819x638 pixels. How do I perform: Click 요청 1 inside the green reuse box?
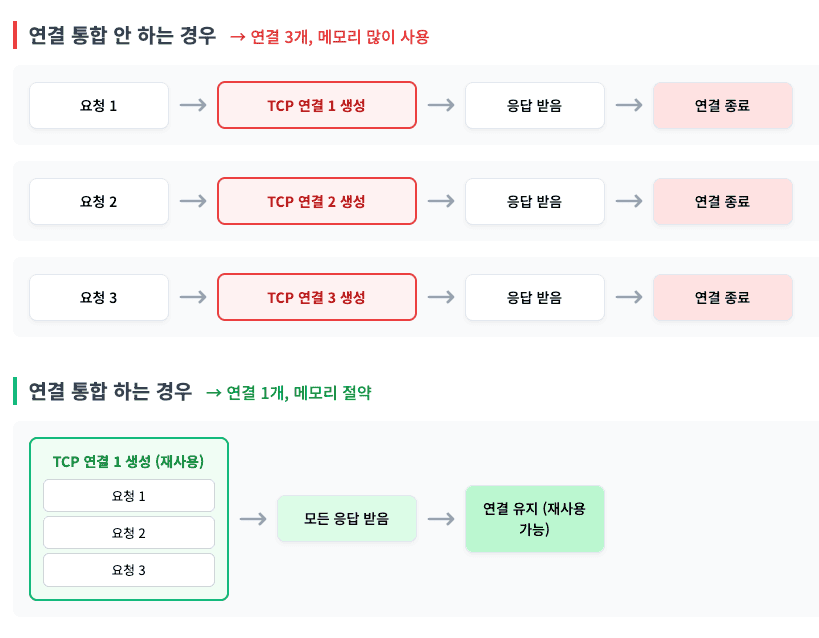128,496
